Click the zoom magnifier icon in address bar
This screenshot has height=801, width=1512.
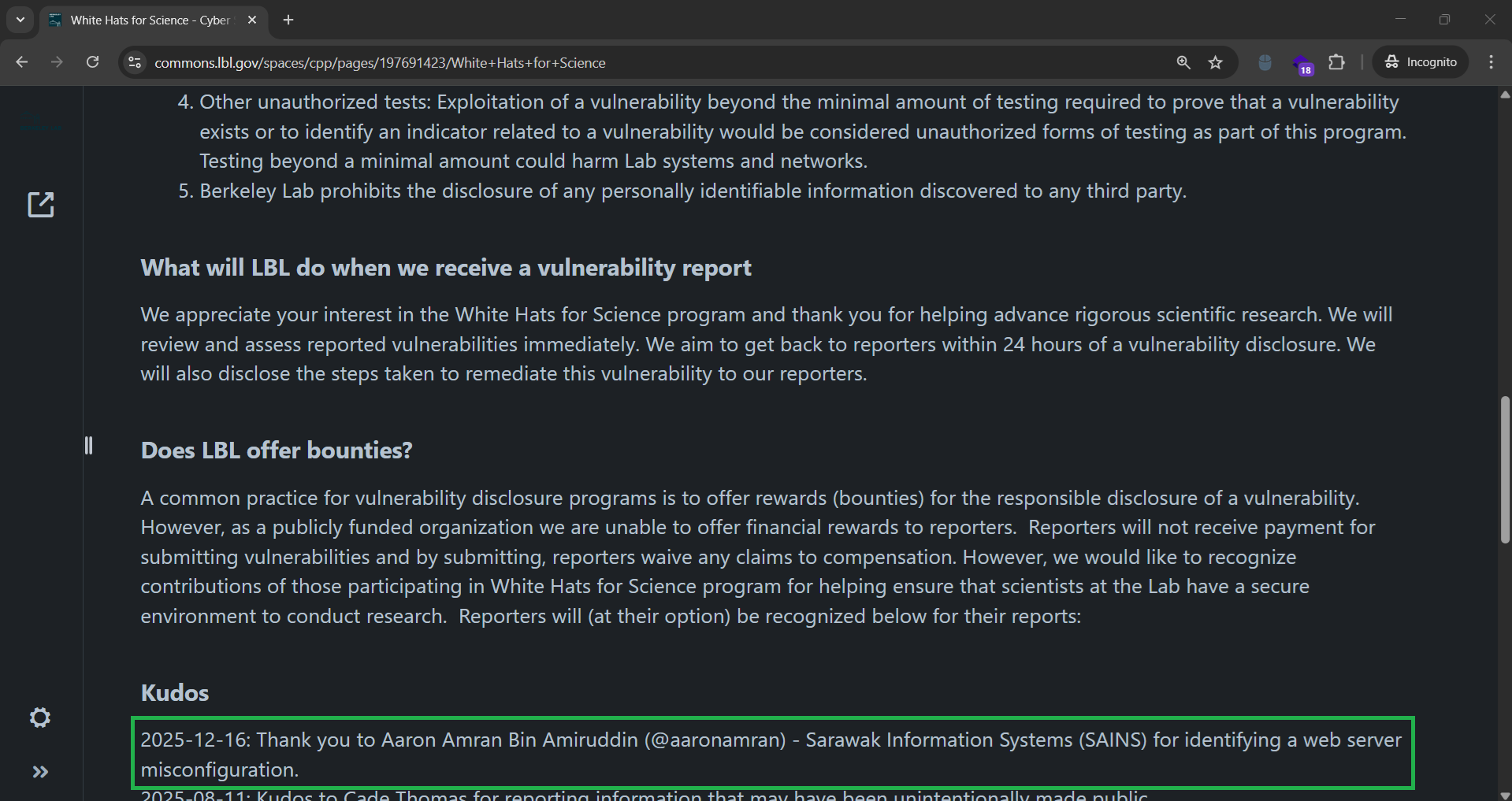[x=1183, y=62]
